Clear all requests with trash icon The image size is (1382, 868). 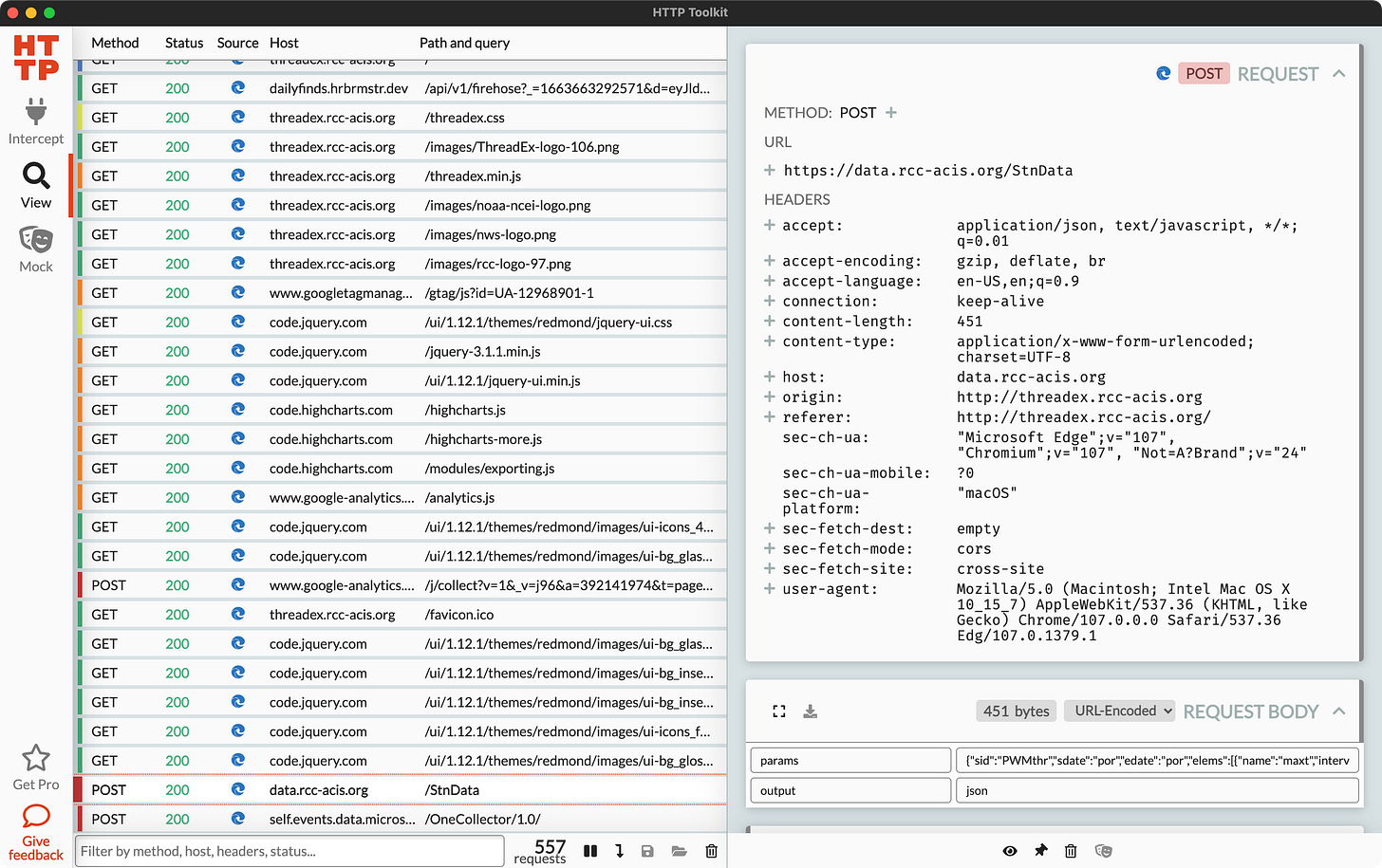tap(711, 851)
